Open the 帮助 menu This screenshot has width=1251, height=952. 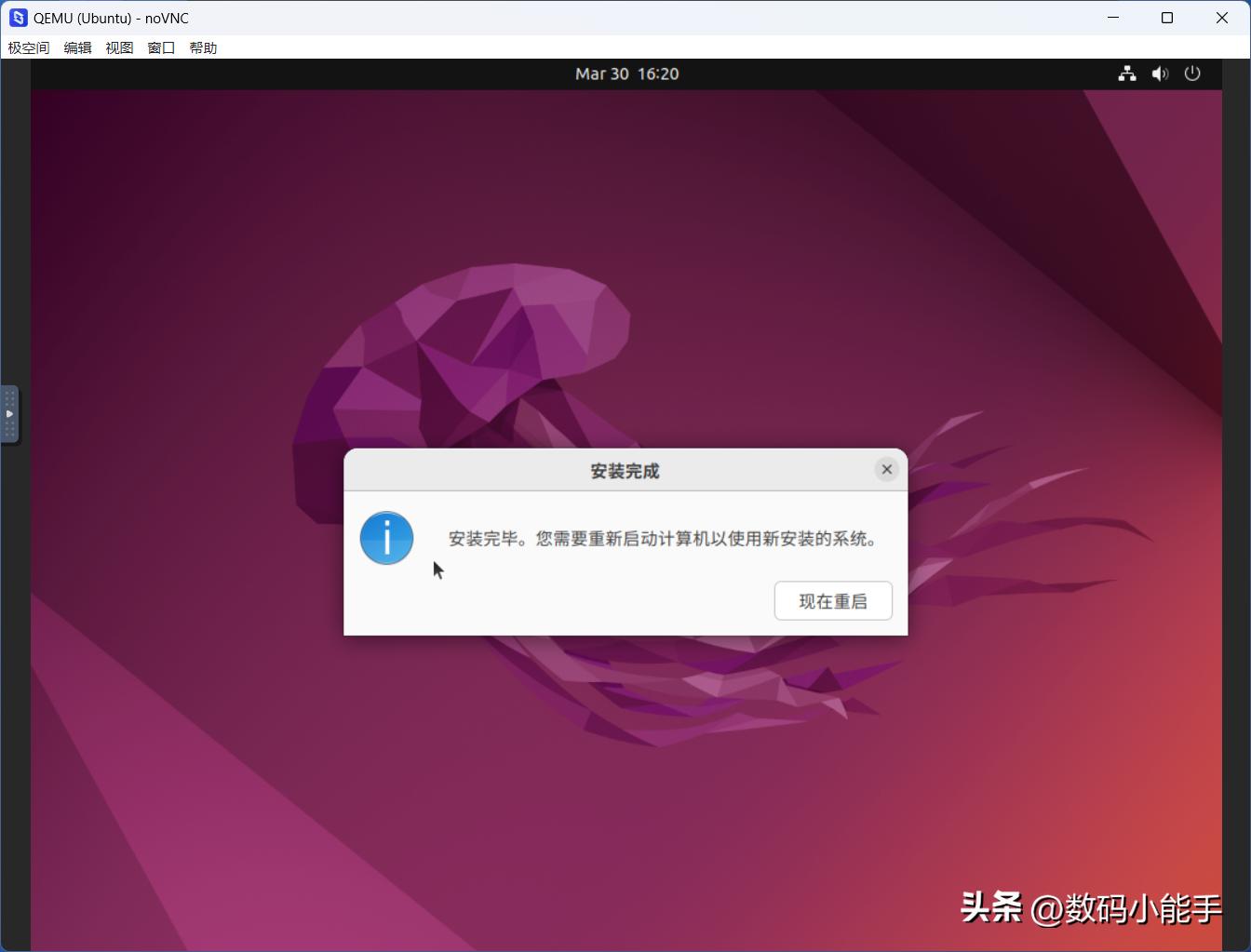coord(203,47)
